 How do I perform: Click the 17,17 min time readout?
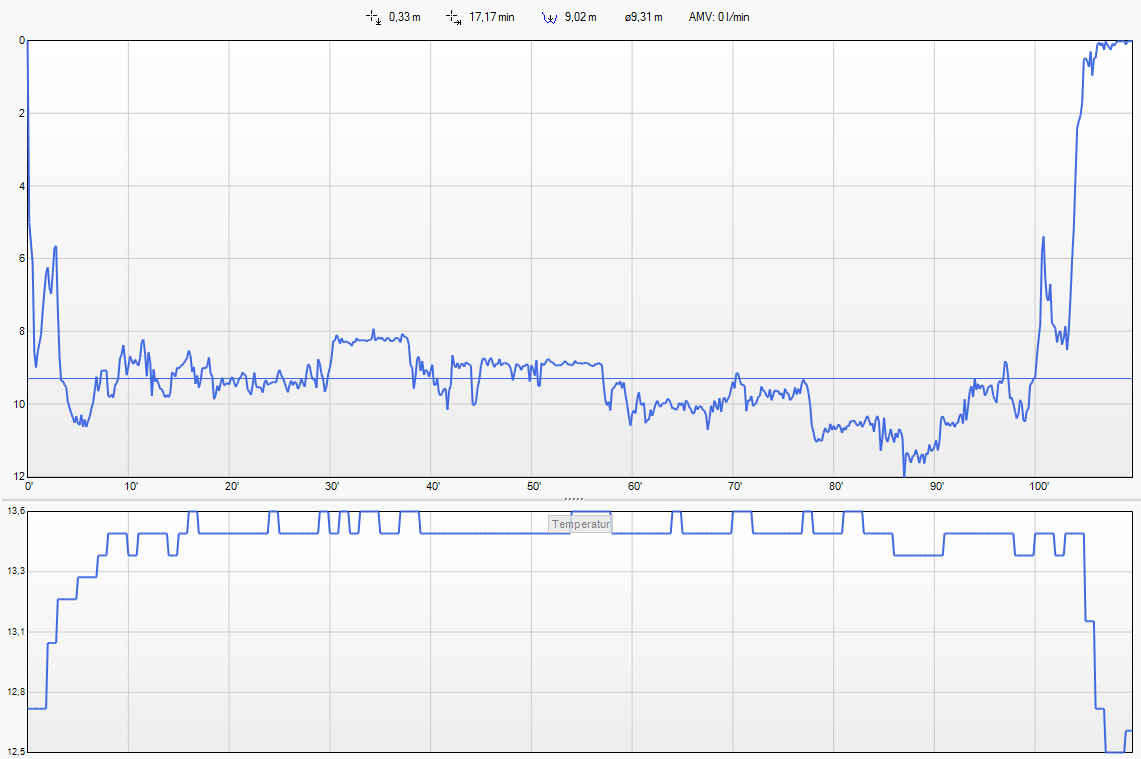click(492, 17)
